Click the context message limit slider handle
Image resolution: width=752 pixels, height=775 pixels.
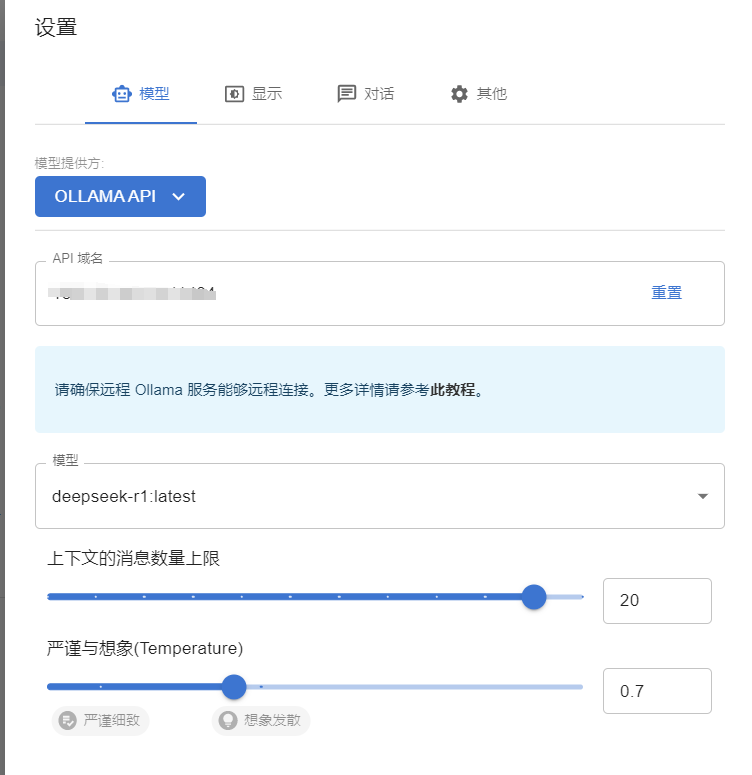[x=534, y=597]
